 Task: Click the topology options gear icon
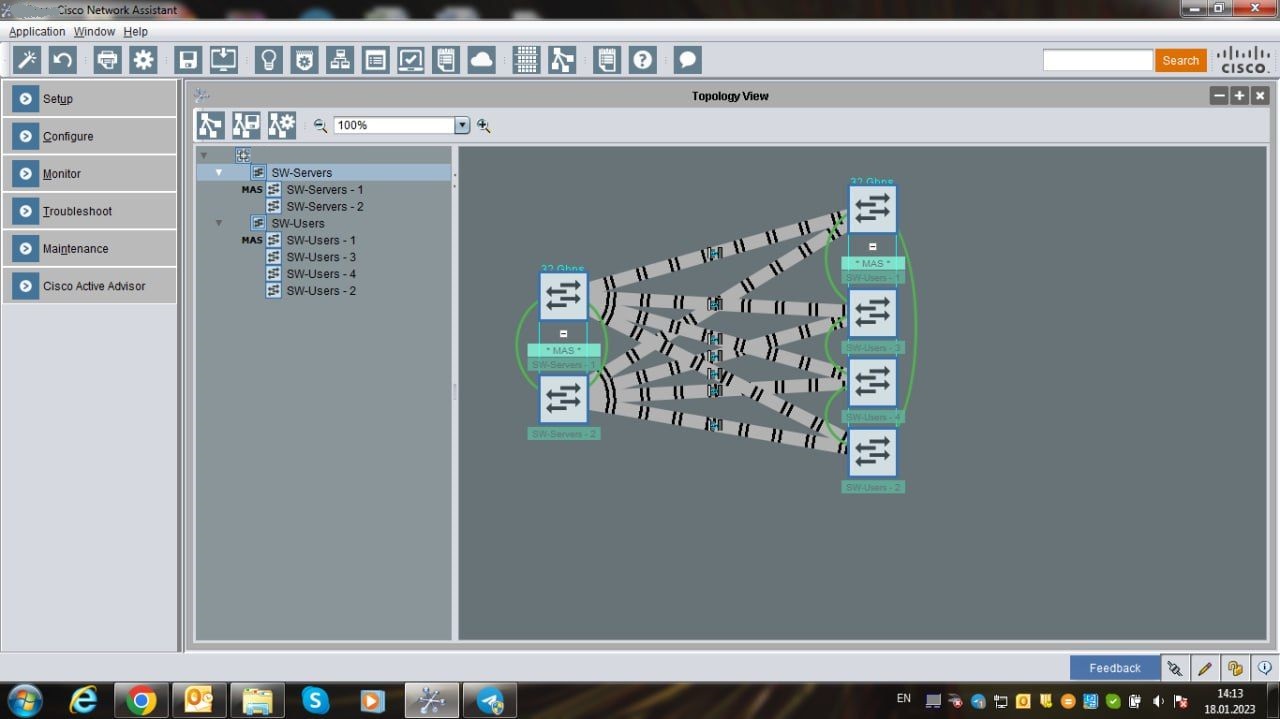point(282,125)
